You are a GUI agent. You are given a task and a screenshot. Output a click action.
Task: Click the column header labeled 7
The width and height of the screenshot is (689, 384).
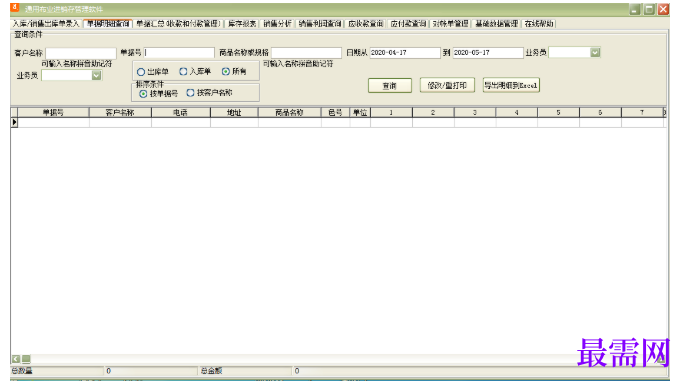click(642, 112)
